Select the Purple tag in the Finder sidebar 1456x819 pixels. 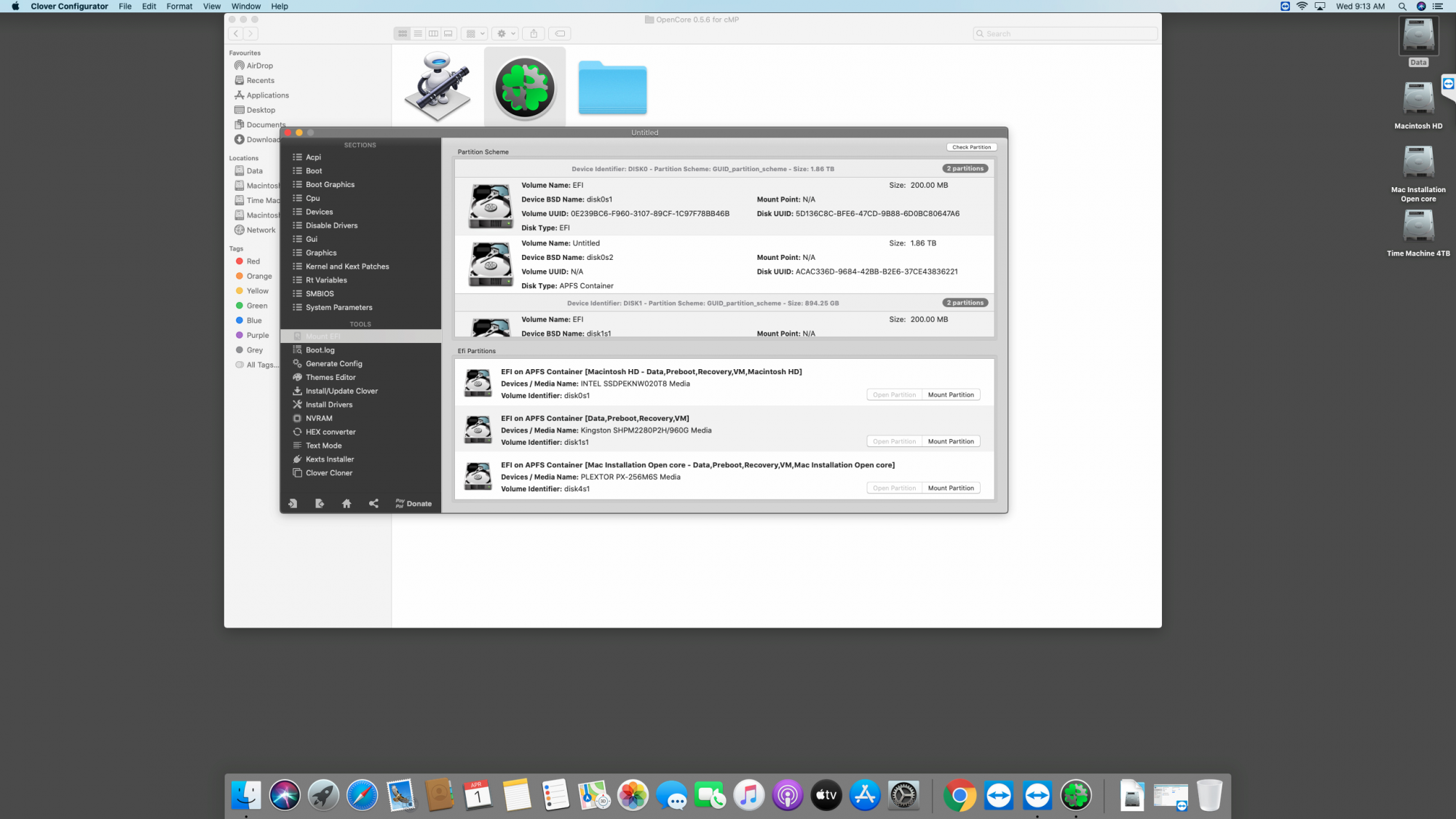[257, 336]
